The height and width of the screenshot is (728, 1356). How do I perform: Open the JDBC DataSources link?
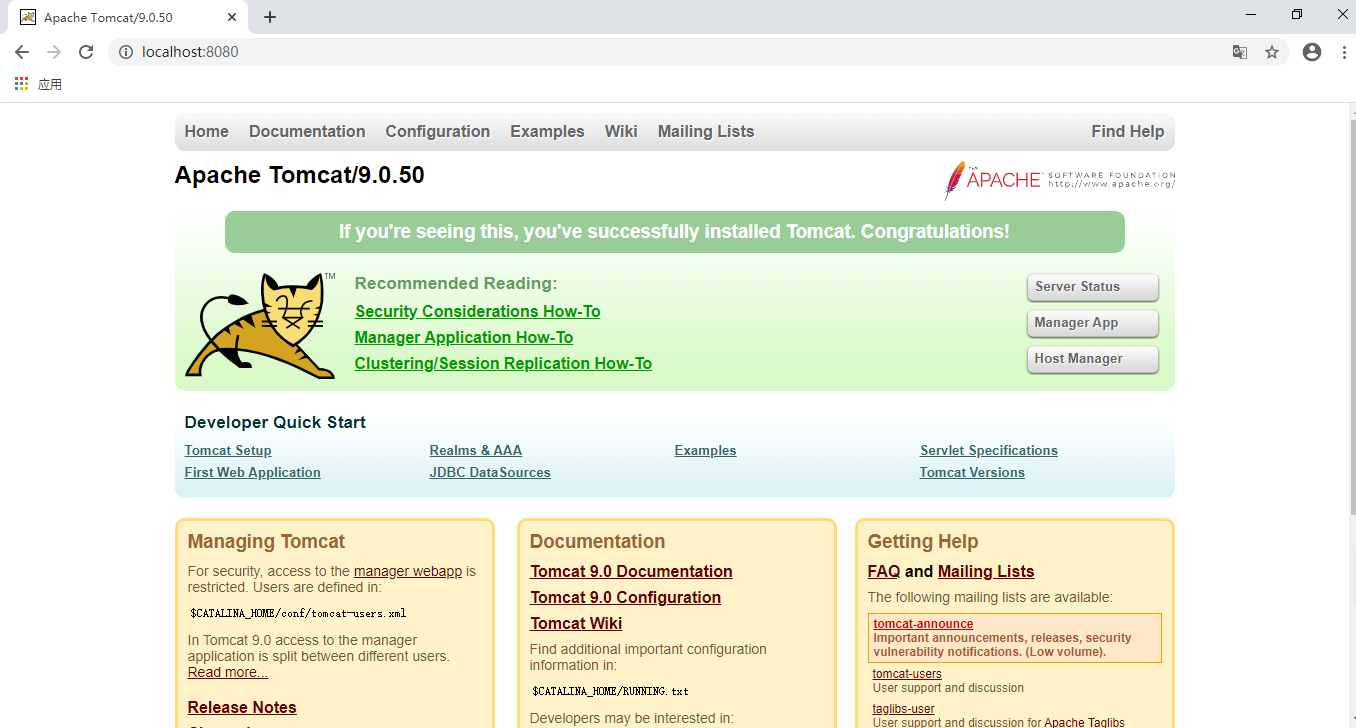tap(490, 472)
